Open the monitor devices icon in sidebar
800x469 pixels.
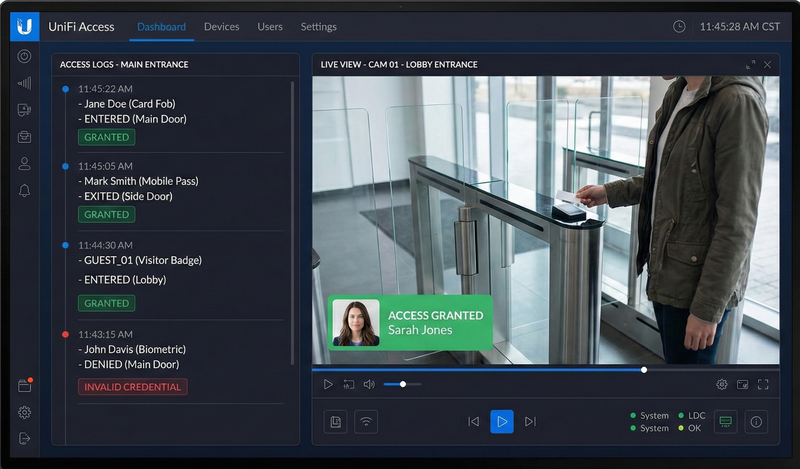(24, 110)
